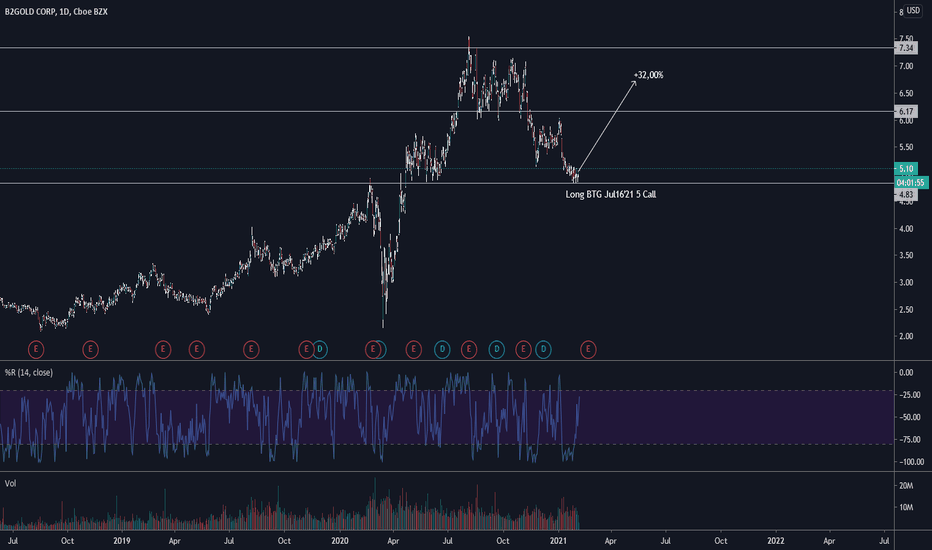The width and height of the screenshot is (932, 550).
Task: Select the +32,00% annotation text
Action: (648, 75)
